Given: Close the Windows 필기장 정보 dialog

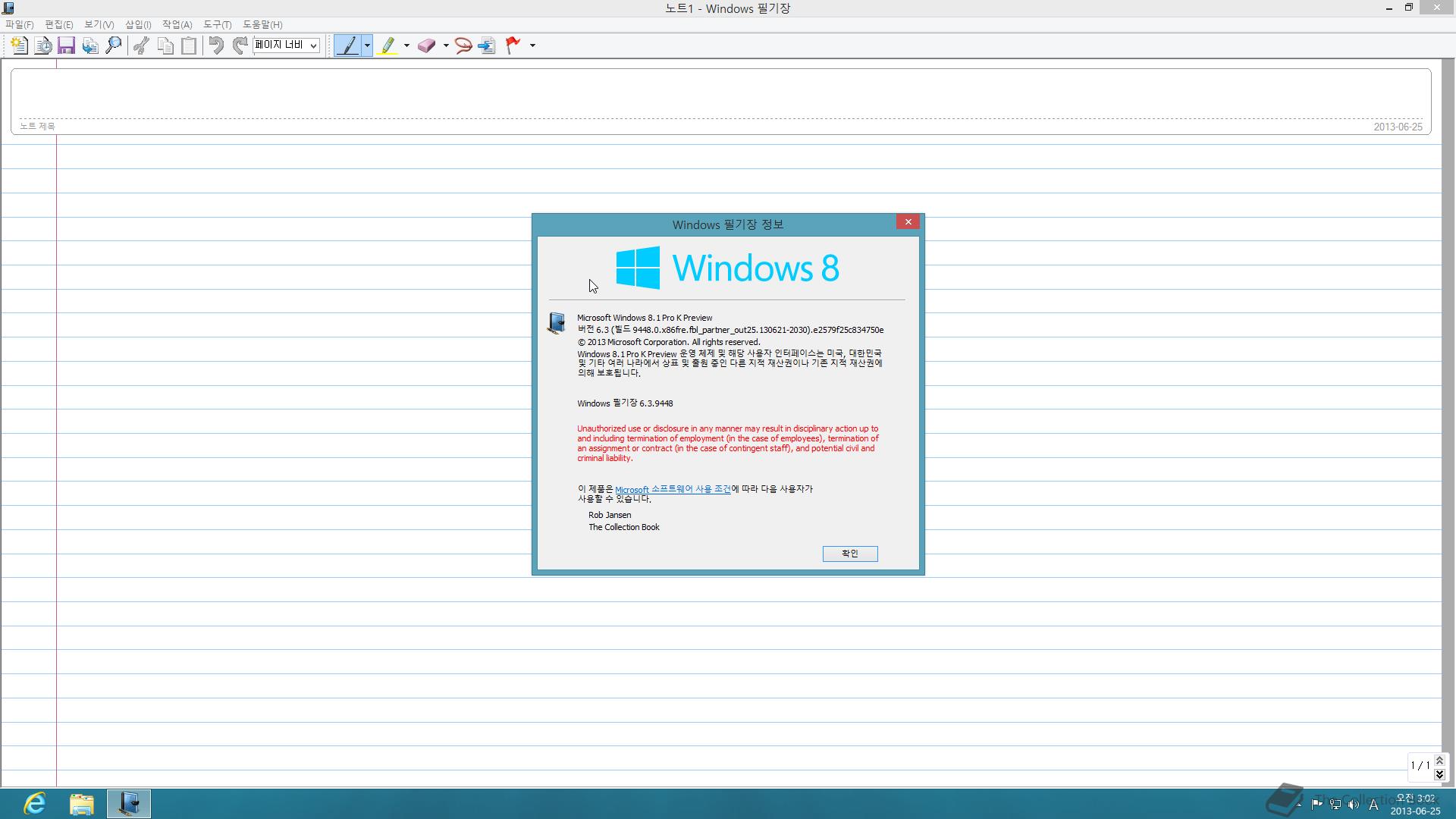Looking at the screenshot, I should pyautogui.click(x=908, y=221).
